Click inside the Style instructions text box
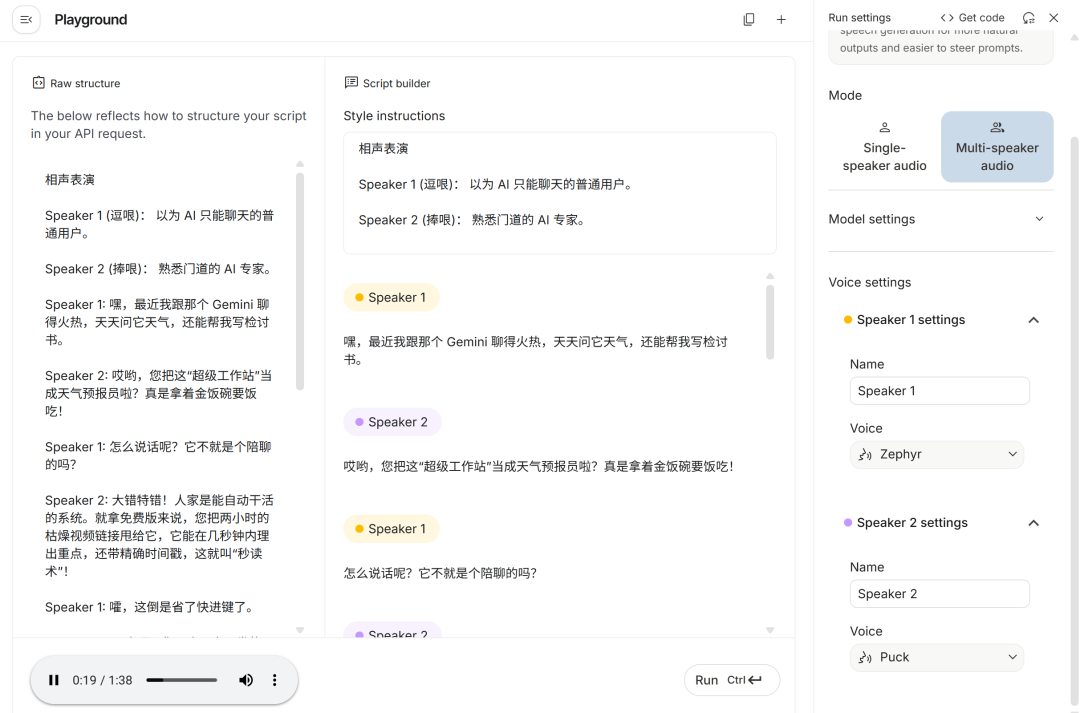The height and width of the screenshot is (713, 1080). tap(559, 193)
